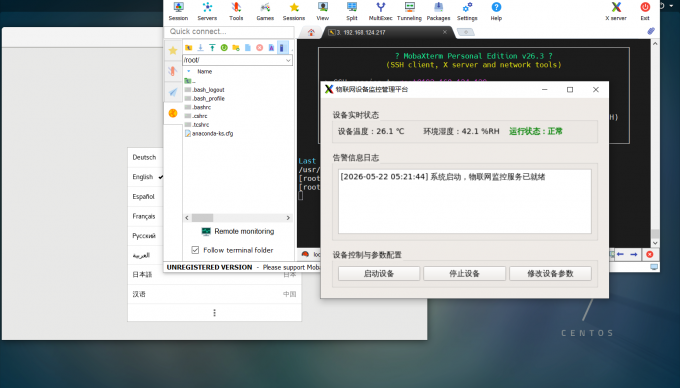Click the 停止设备 button
Image resolution: width=680 pixels, height=388 pixels.
464,274
